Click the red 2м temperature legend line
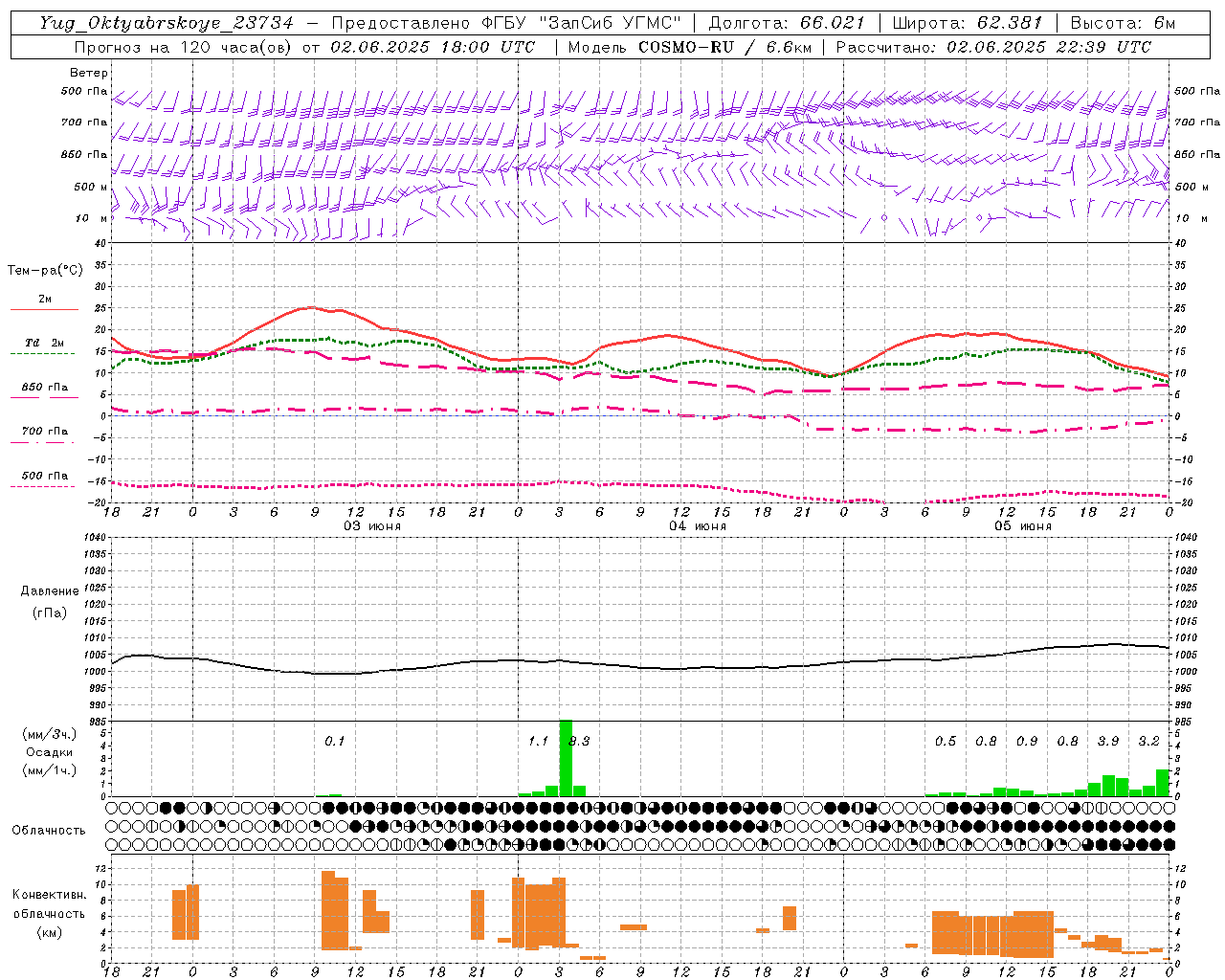The height and width of the screenshot is (980, 1225). click(44, 310)
